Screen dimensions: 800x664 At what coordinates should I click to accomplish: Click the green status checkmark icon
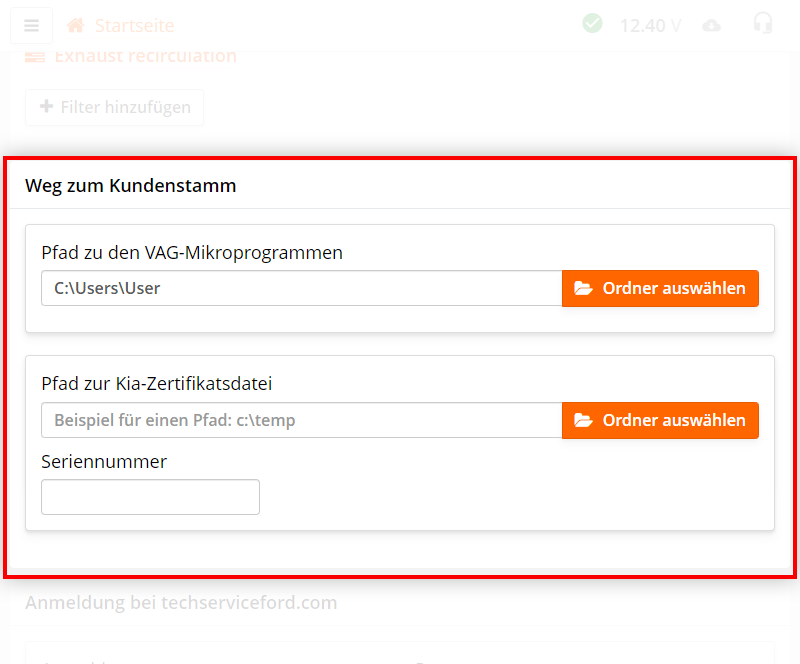pyautogui.click(x=592, y=23)
